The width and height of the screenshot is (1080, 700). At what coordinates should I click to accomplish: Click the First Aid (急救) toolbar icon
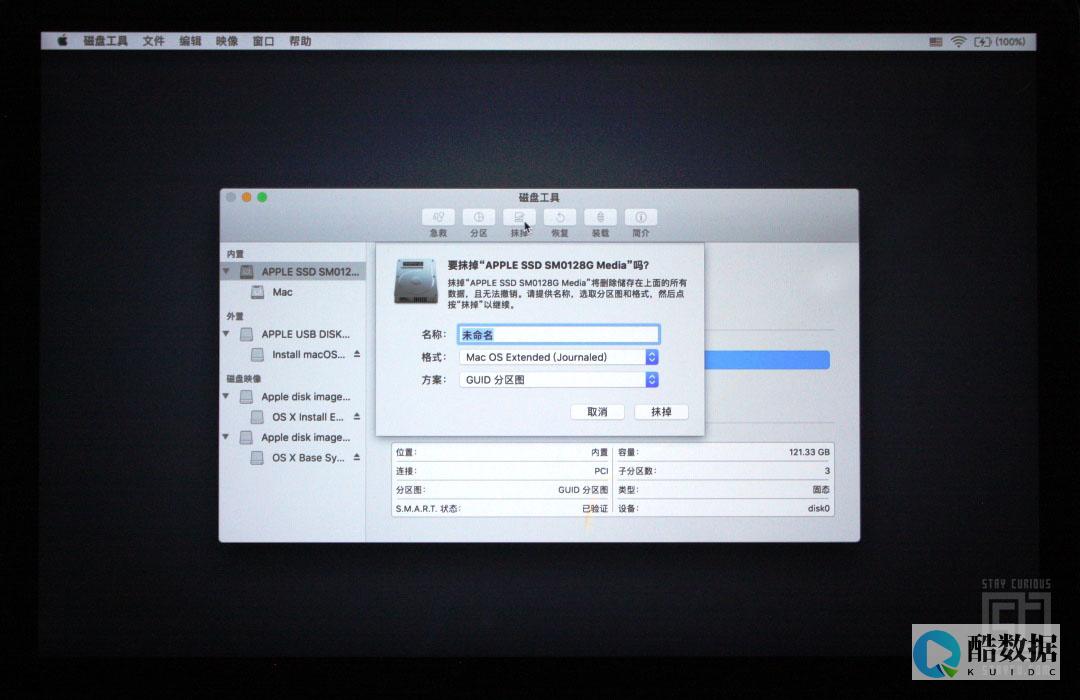pos(438,218)
